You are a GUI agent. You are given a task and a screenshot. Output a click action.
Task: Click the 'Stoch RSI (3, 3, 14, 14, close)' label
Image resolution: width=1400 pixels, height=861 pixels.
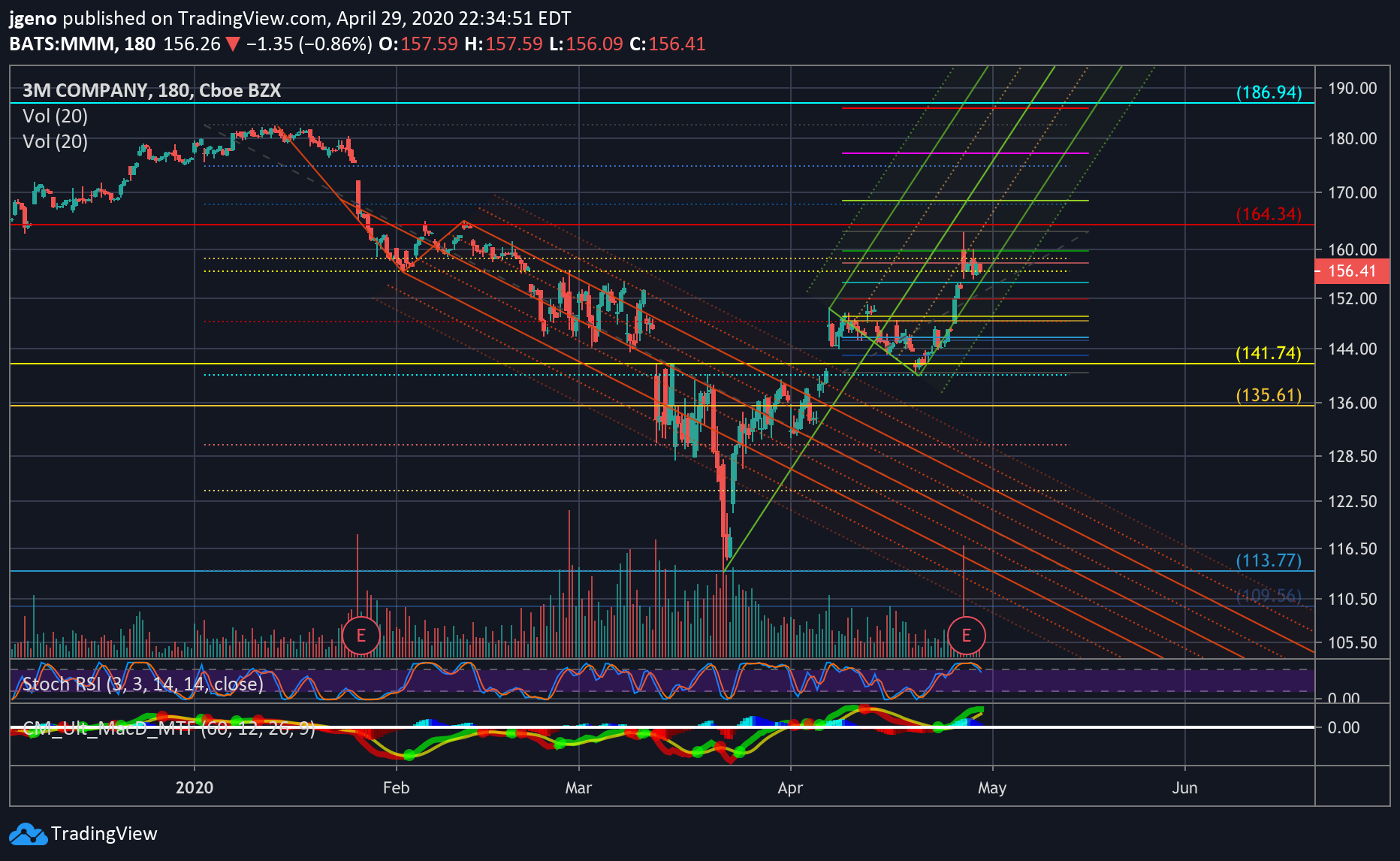coord(143,684)
